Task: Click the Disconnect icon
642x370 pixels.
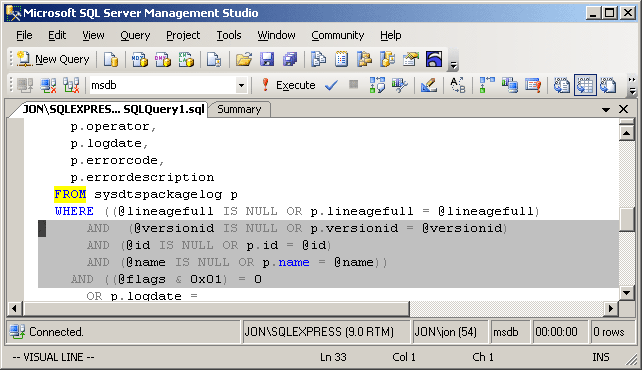Action: [x=48, y=85]
